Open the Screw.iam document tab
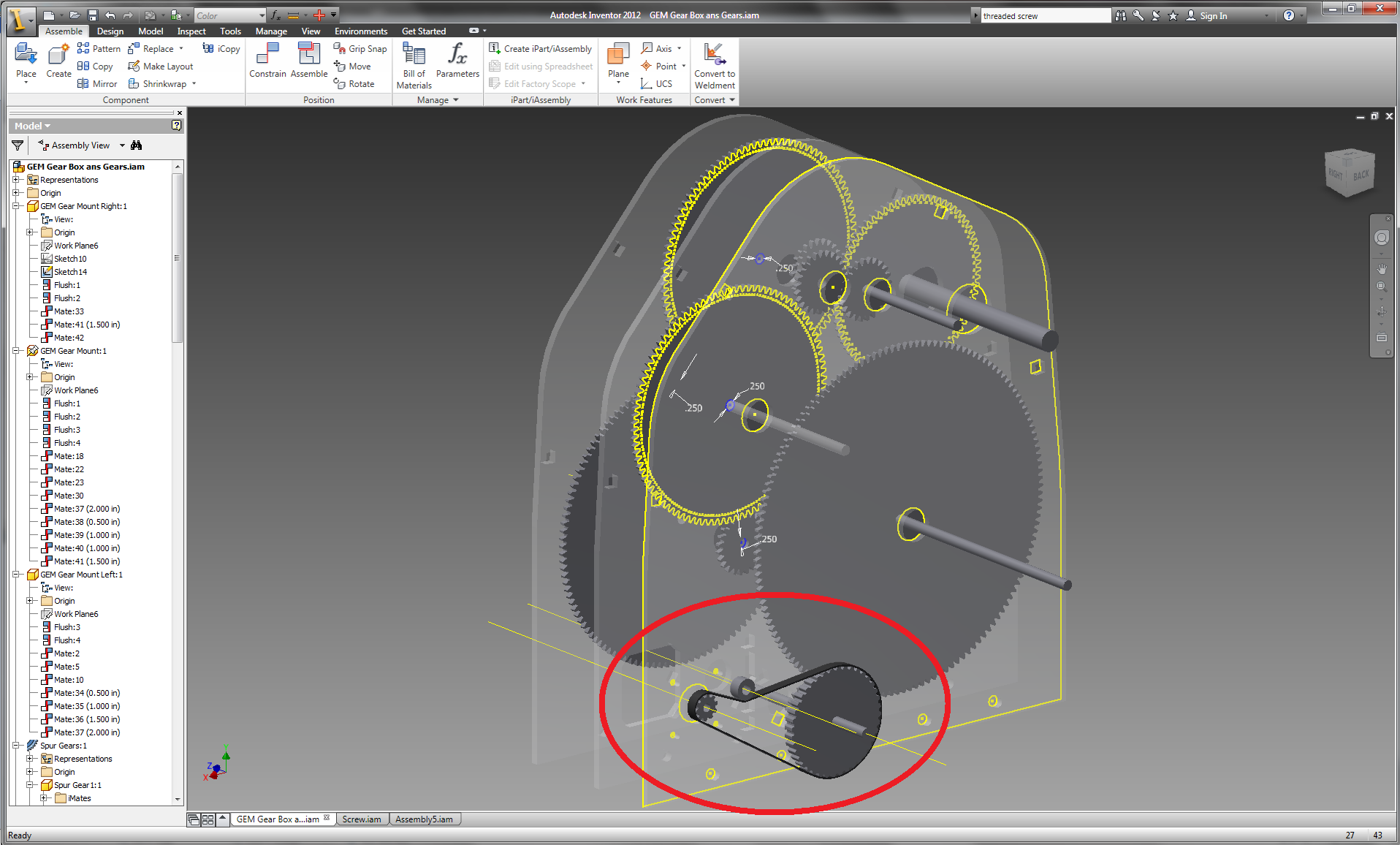 [361, 819]
